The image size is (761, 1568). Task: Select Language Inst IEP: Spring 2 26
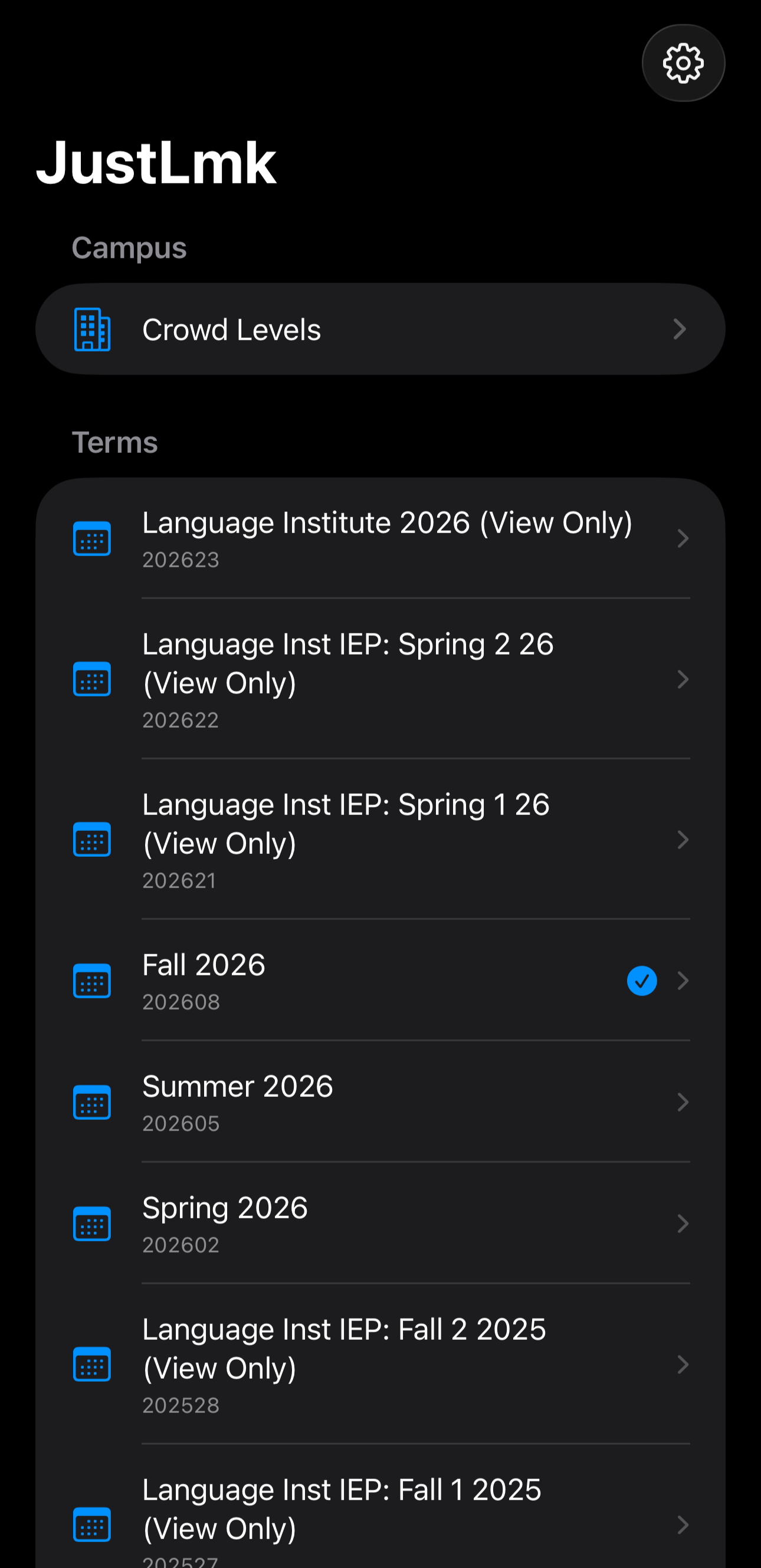tap(380, 679)
